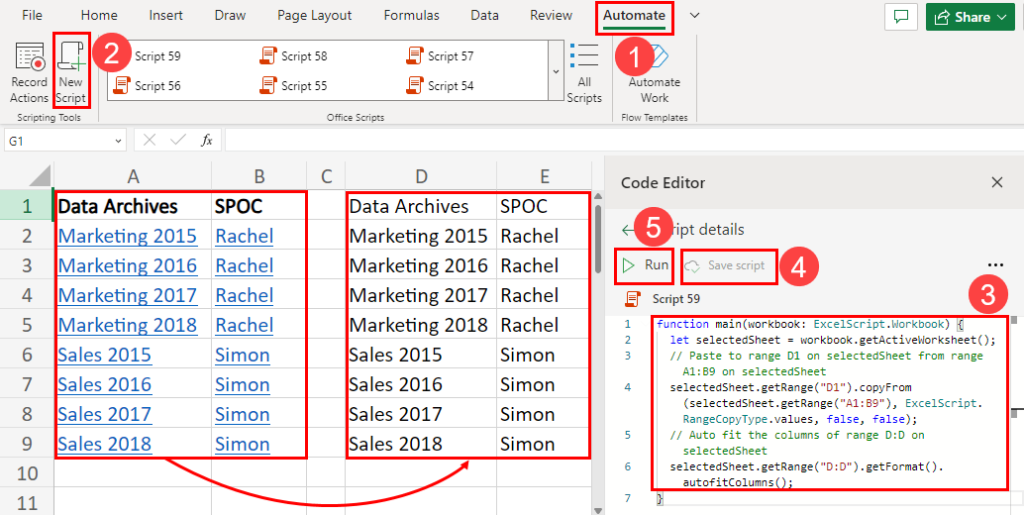1024x515 pixels.
Task: Select column E header
Action: click(544, 176)
